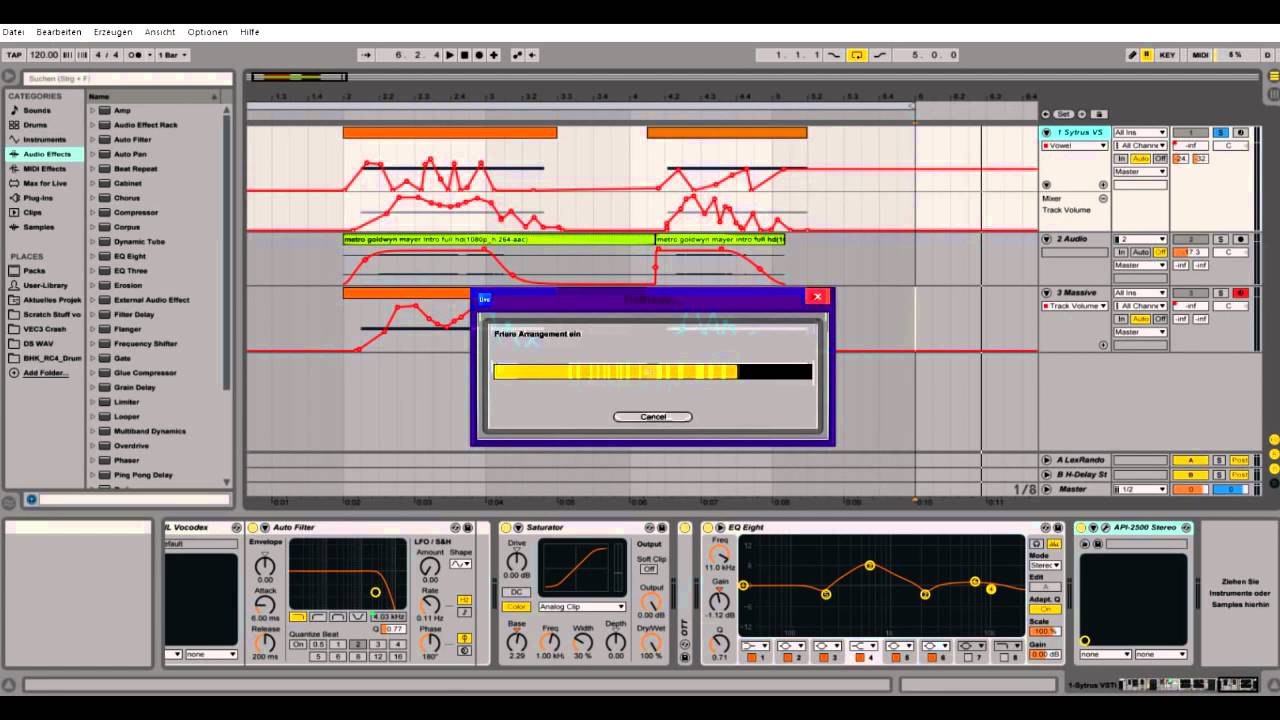Open the Bearbeiten menu

[x=59, y=32]
